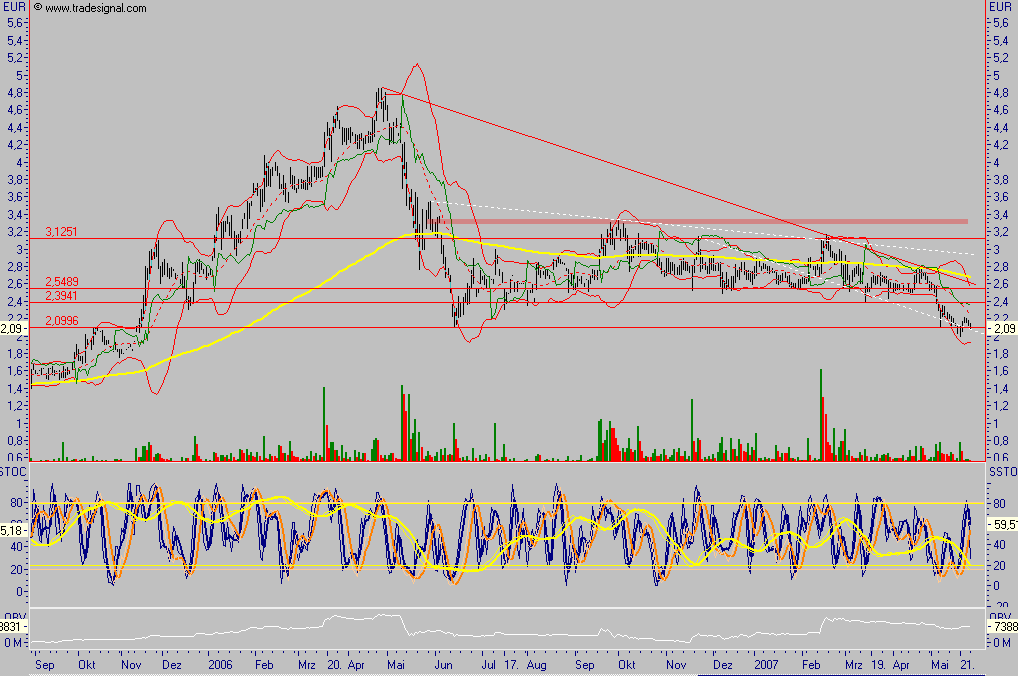
Task: Click the 2,5489 horizontal line label
Action: coord(62,282)
